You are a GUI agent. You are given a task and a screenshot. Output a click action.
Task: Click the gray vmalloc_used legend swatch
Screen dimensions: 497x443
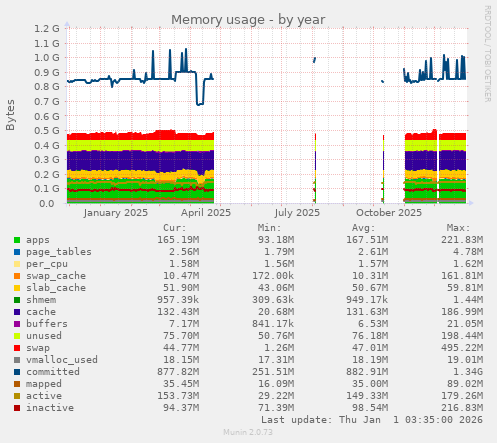pos(17,360)
